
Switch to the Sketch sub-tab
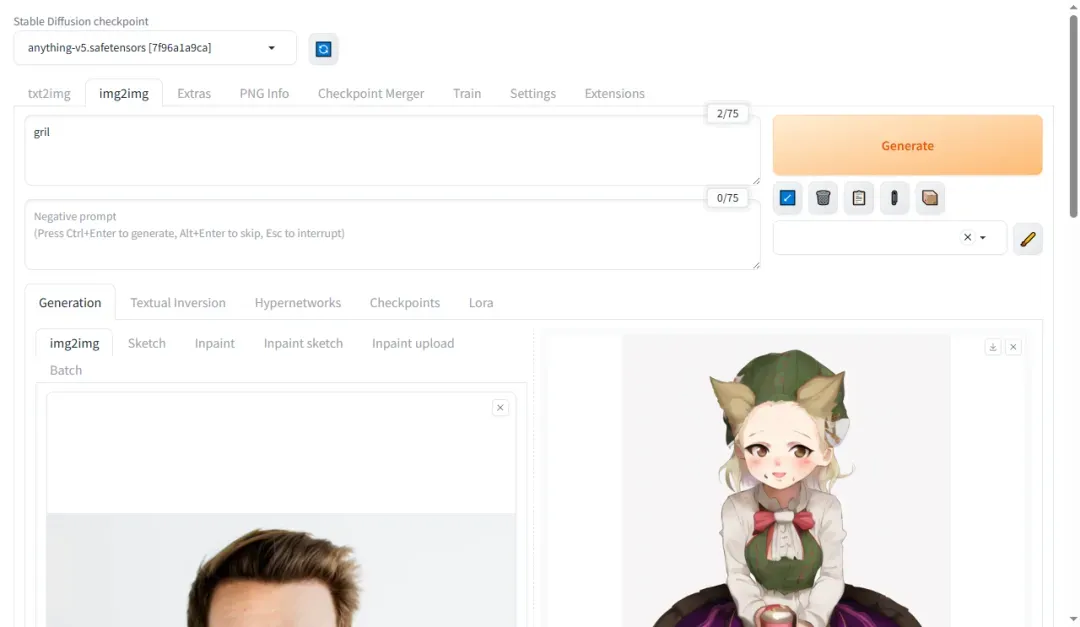147,343
